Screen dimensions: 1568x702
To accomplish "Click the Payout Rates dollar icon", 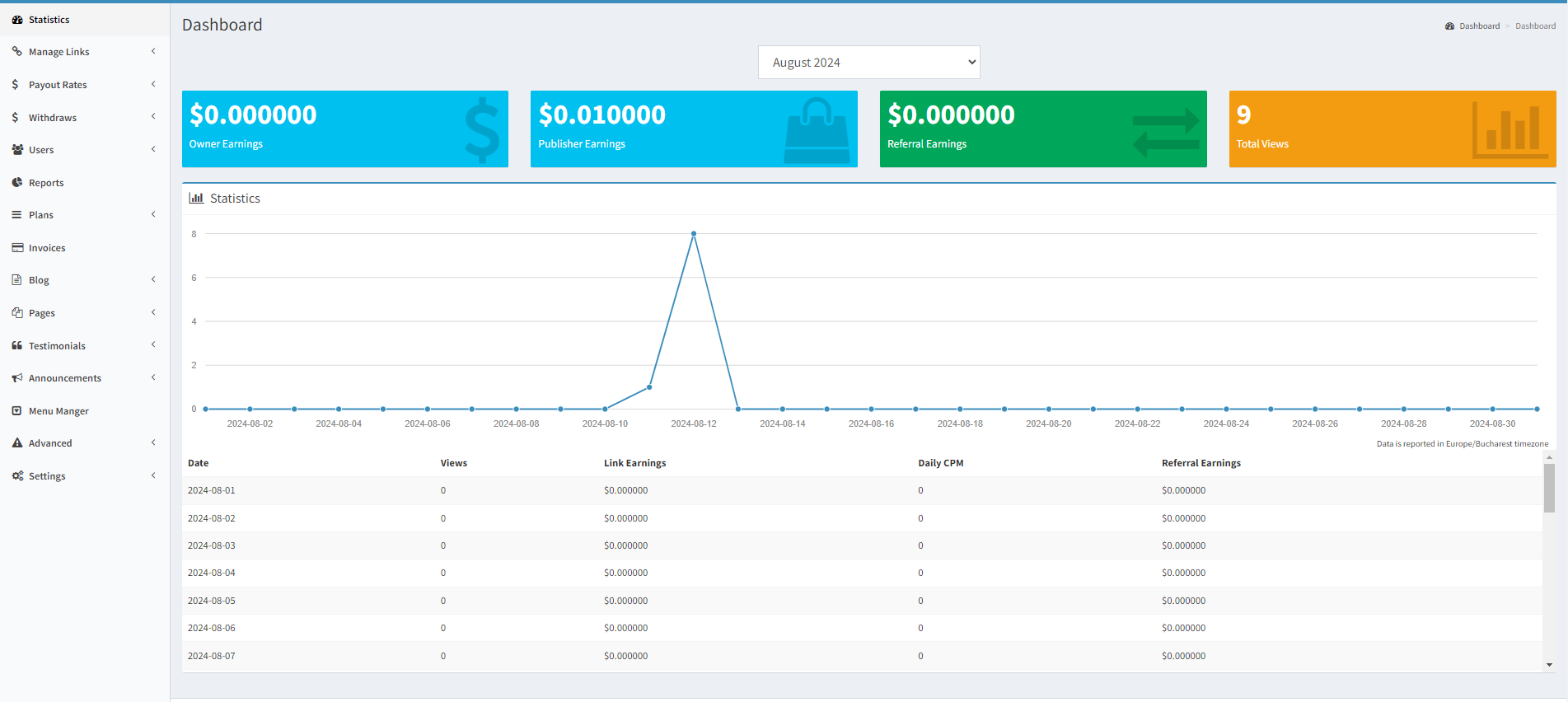I will click(15, 84).
